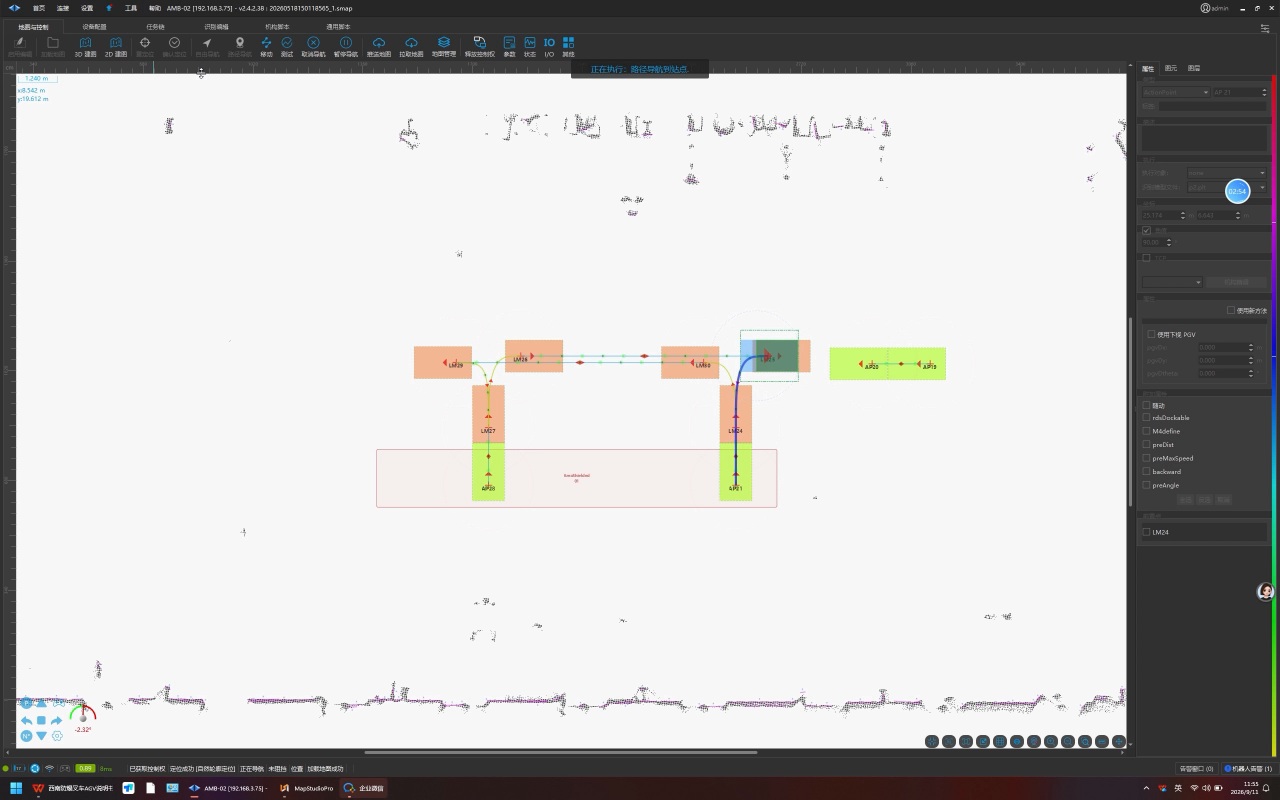Click the 重定位 relocation crosshair icon
Viewport: 1280px width, 800px height.
point(145,47)
